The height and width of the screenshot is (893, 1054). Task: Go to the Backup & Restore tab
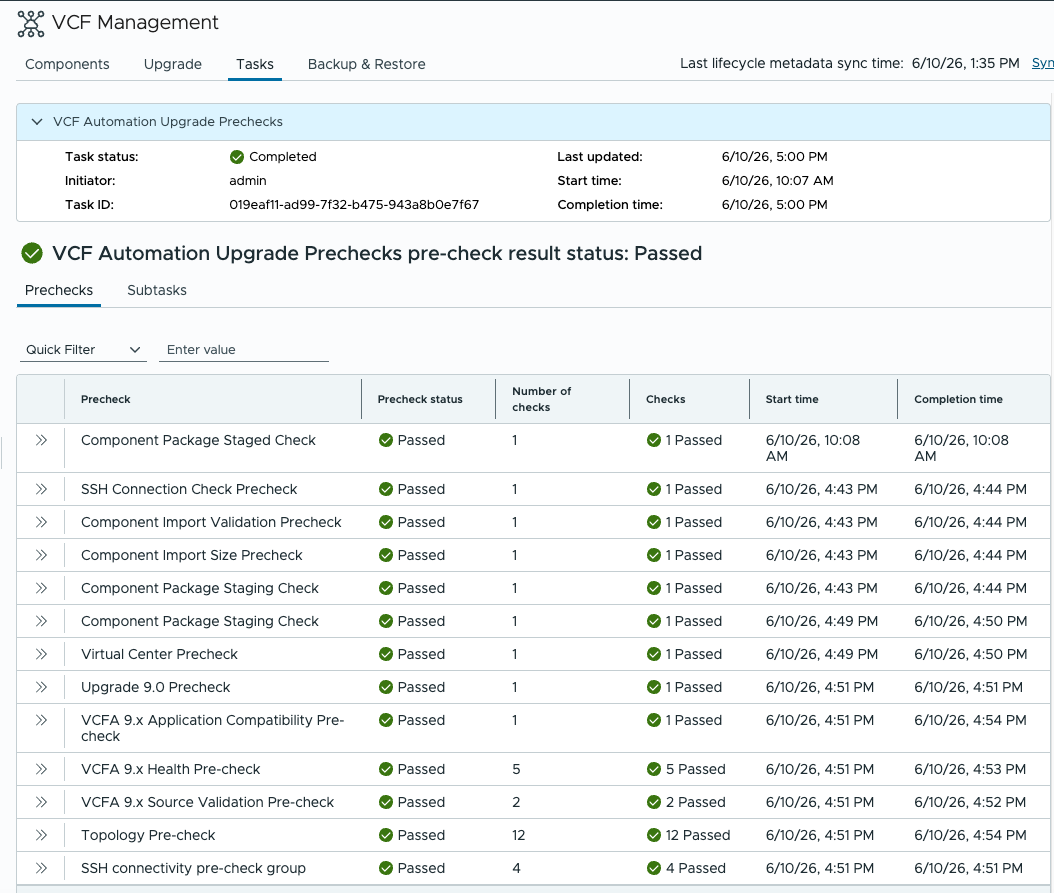click(366, 64)
